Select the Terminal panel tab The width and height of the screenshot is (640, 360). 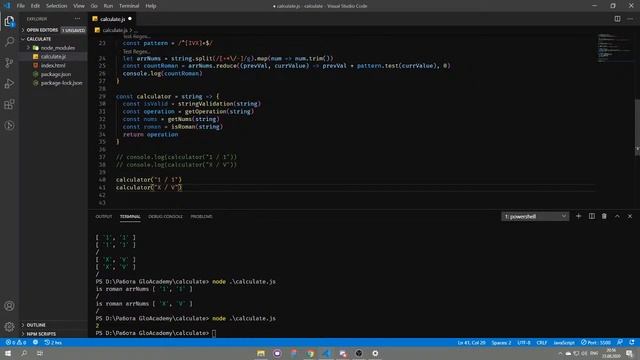(x=130, y=216)
